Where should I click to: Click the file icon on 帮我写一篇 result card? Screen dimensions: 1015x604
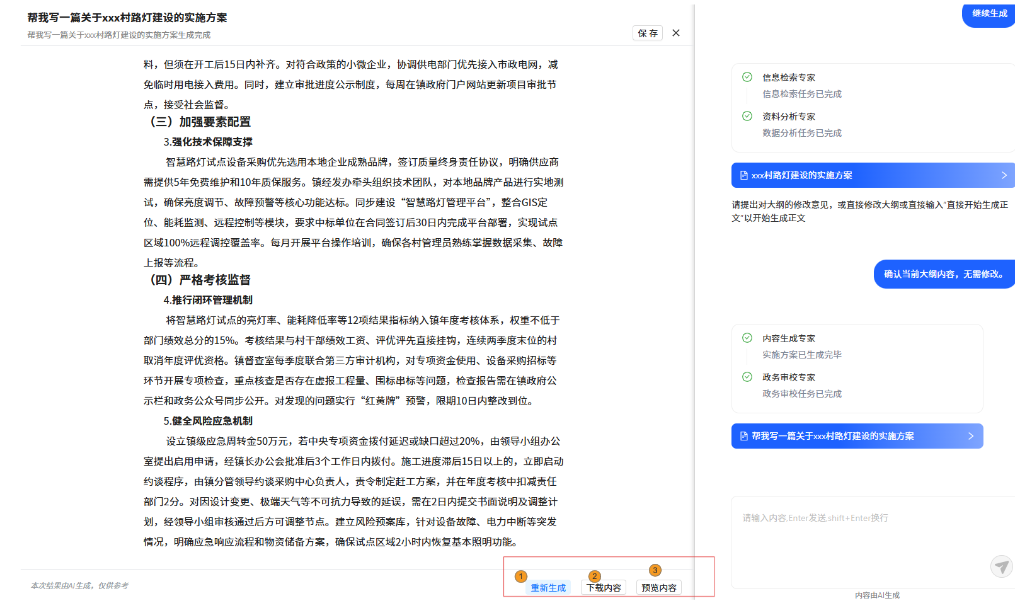click(x=743, y=436)
